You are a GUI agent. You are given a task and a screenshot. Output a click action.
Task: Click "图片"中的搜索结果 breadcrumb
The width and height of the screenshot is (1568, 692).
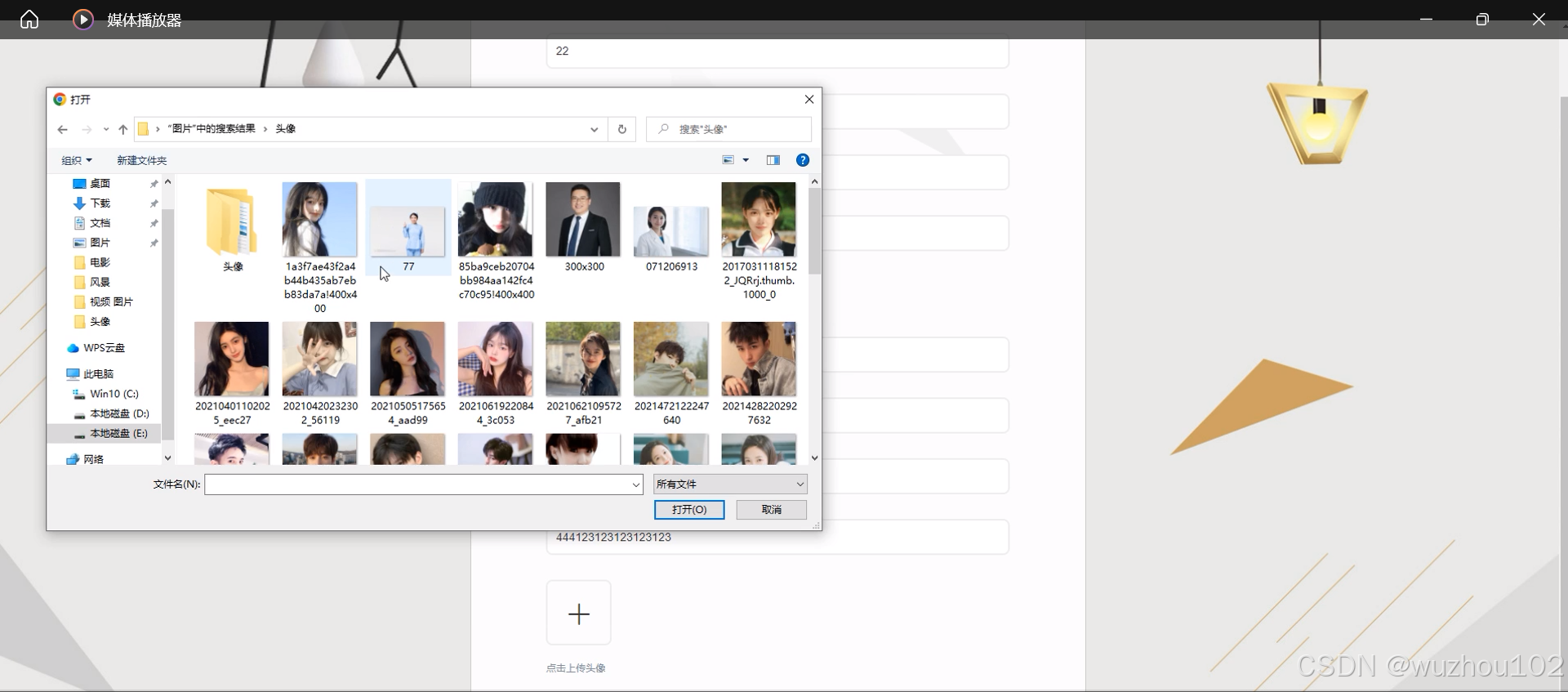[212, 129]
